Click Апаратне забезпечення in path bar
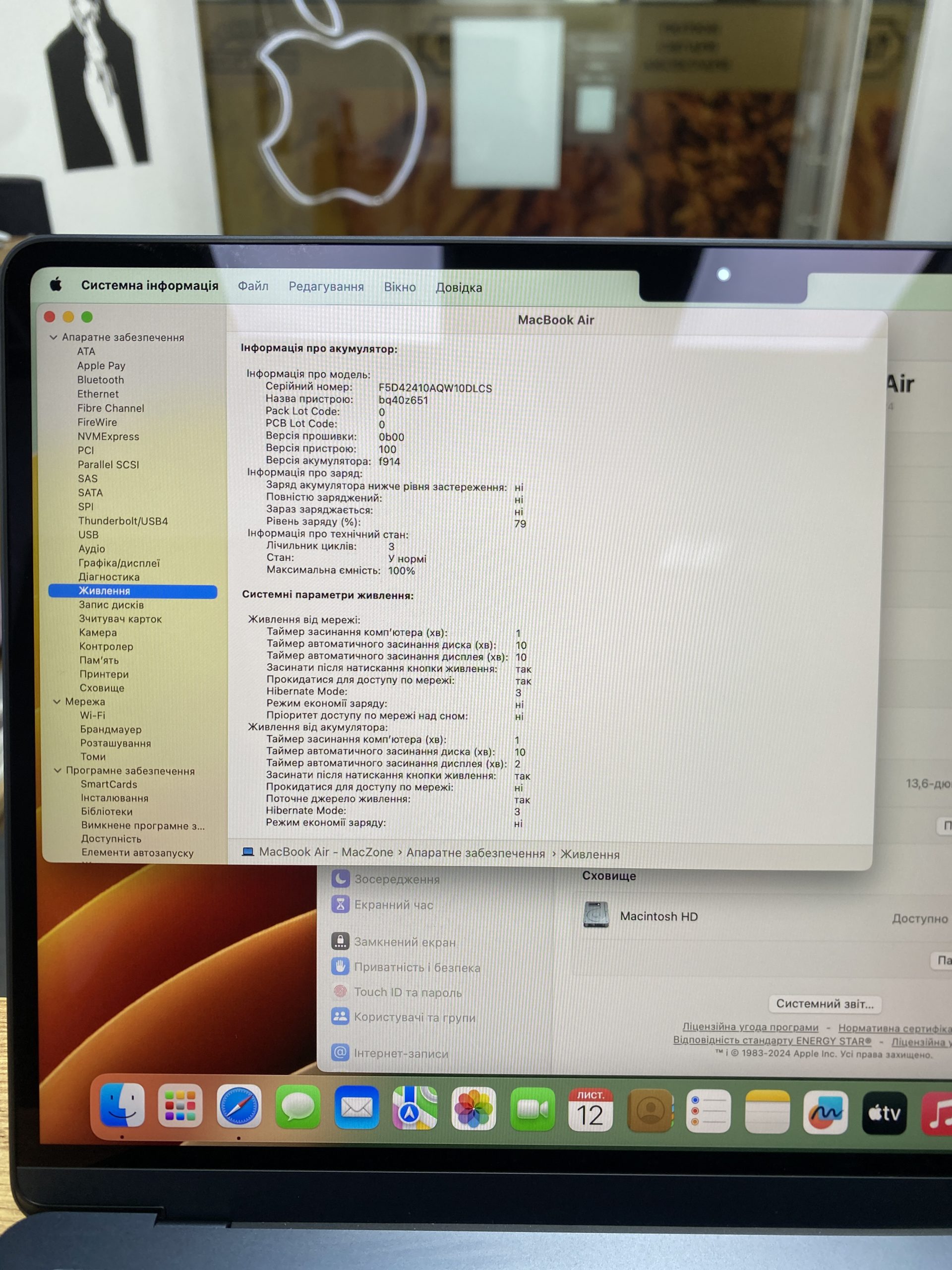The height and width of the screenshot is (1270, 952). 476,853
